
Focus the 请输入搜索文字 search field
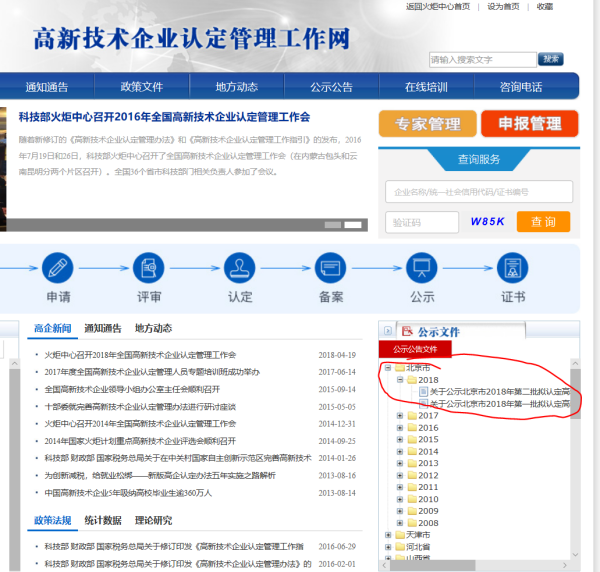coord(483,60)
